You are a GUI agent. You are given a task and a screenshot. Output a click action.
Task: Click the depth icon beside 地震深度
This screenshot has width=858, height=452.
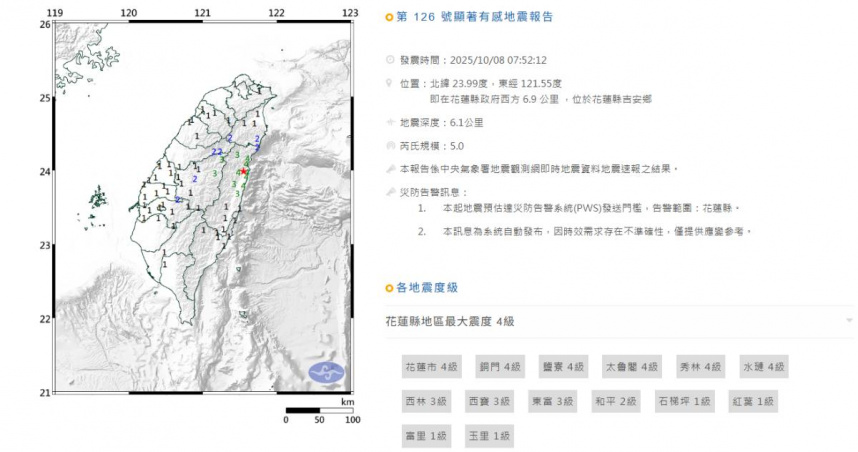(390, 122)
